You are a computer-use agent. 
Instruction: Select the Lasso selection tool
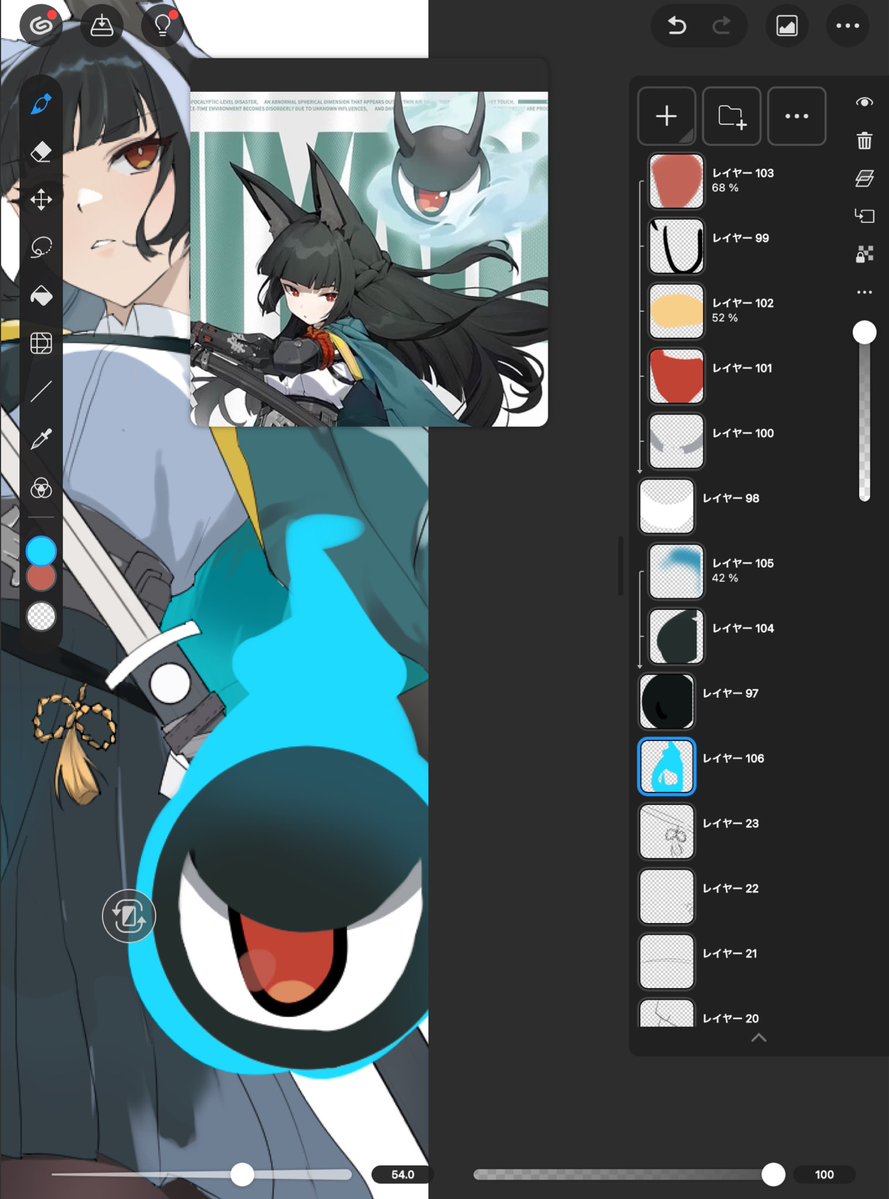click(41, 248)
